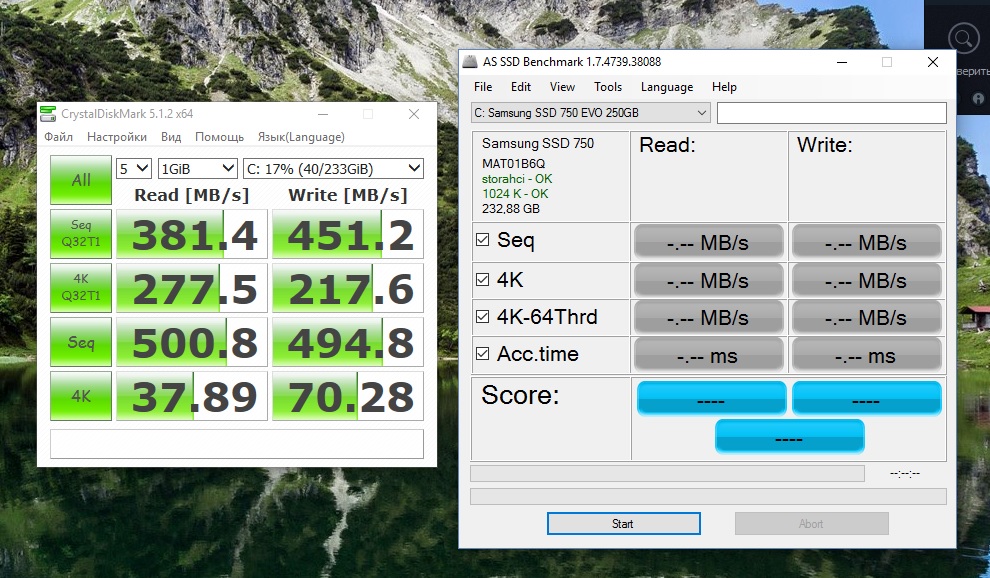990x578 pixels.
Task: Click the 4K write value 70.28
Action: click(348, 396)
